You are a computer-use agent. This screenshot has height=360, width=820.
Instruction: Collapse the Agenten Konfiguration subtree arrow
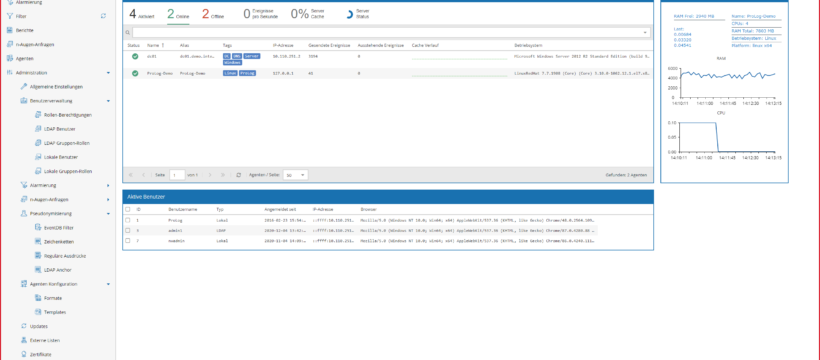(x=108, y=284)
